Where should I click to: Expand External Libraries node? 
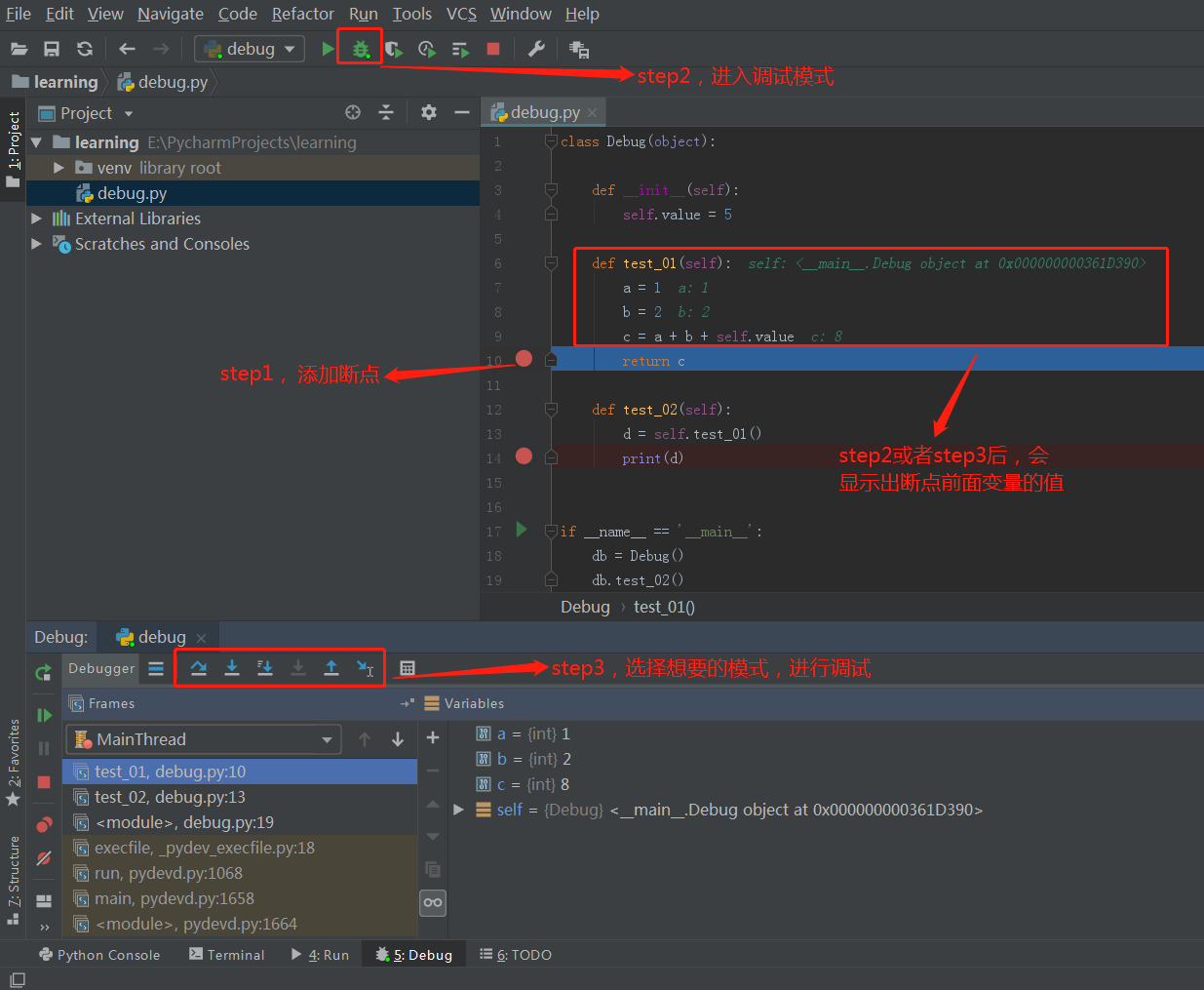coord(36,218)
